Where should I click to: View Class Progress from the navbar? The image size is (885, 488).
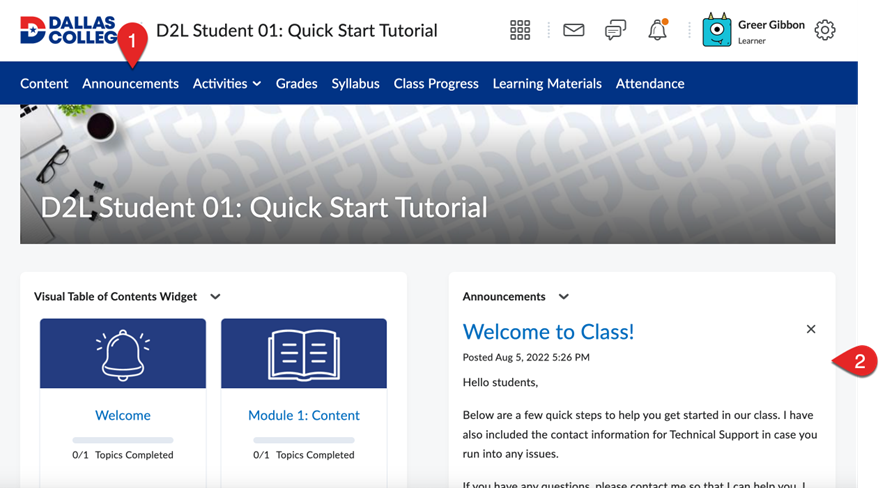pos(436,83)
